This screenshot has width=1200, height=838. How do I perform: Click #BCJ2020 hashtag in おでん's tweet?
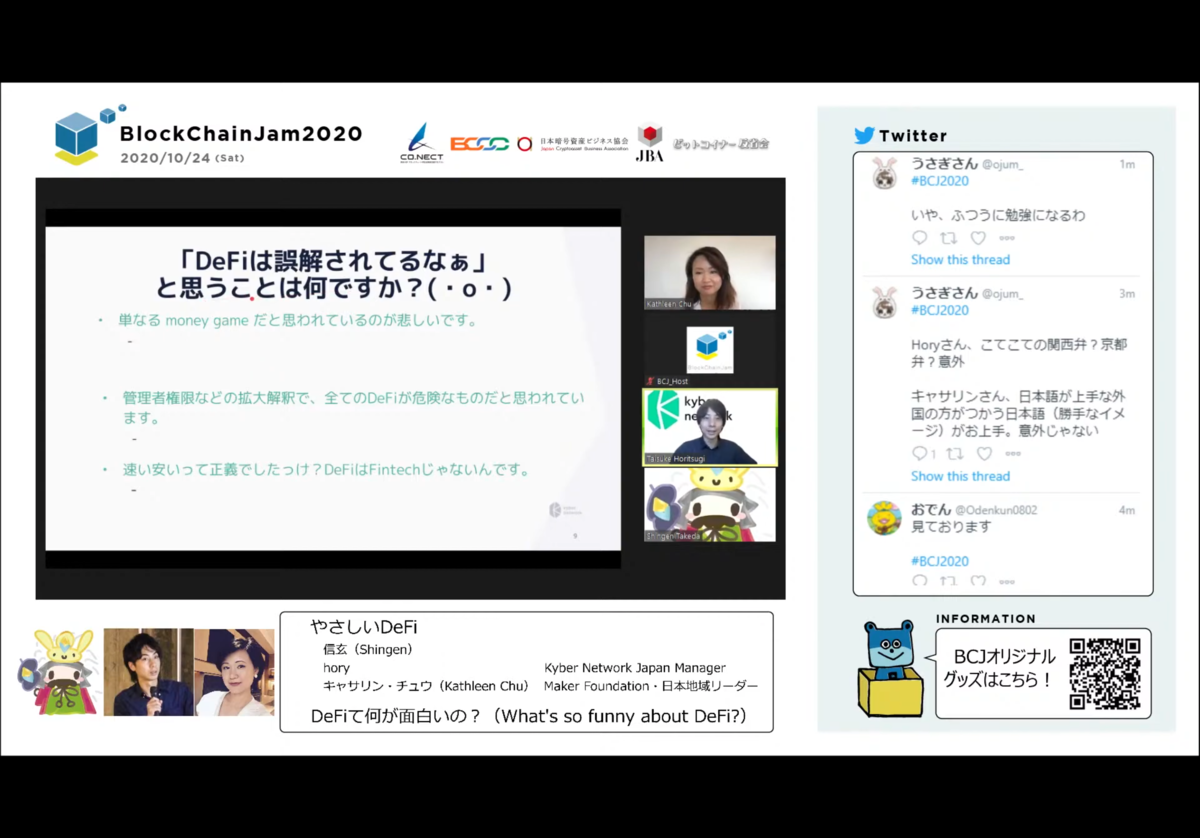(x=940, y=561)
